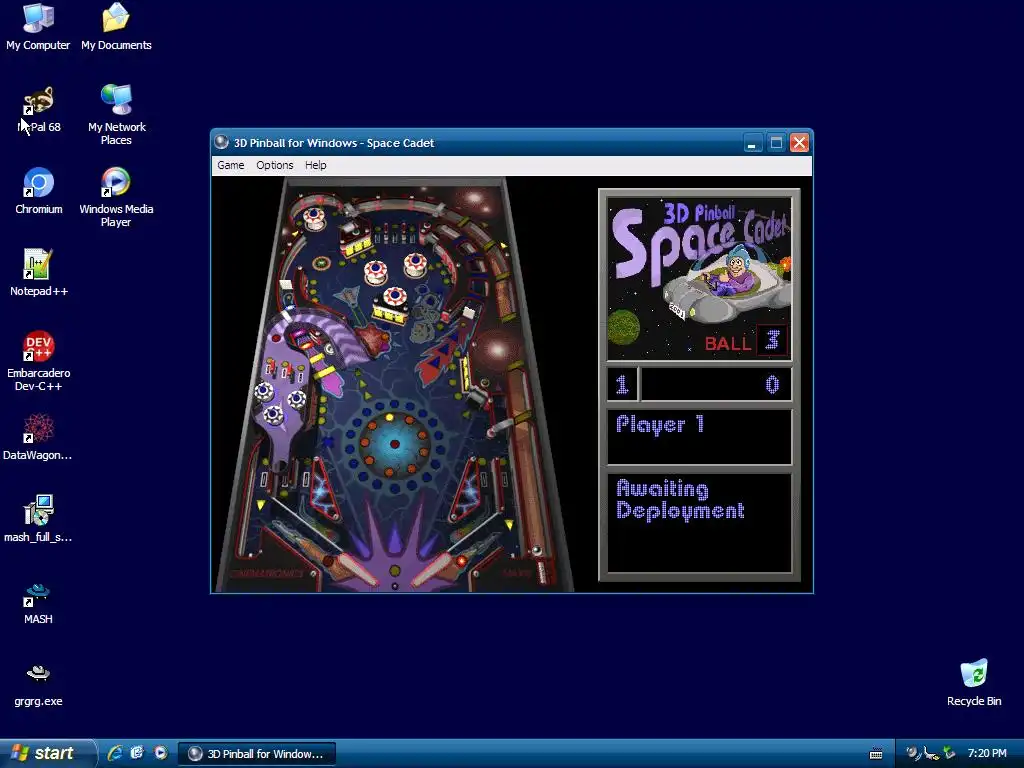Click the media player quick launch icon
The height and width of the screenshot is (768, 1024).
[161, 753]
